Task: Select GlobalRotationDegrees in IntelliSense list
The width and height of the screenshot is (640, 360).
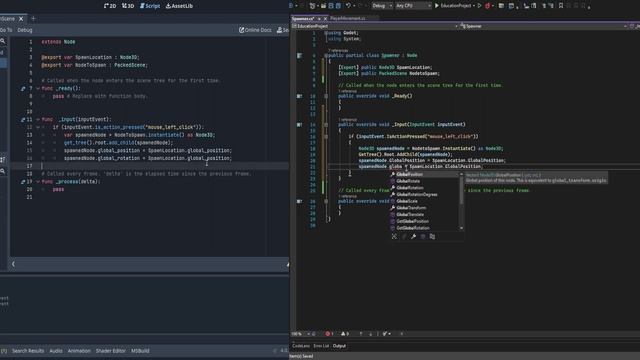Action: 424,194
